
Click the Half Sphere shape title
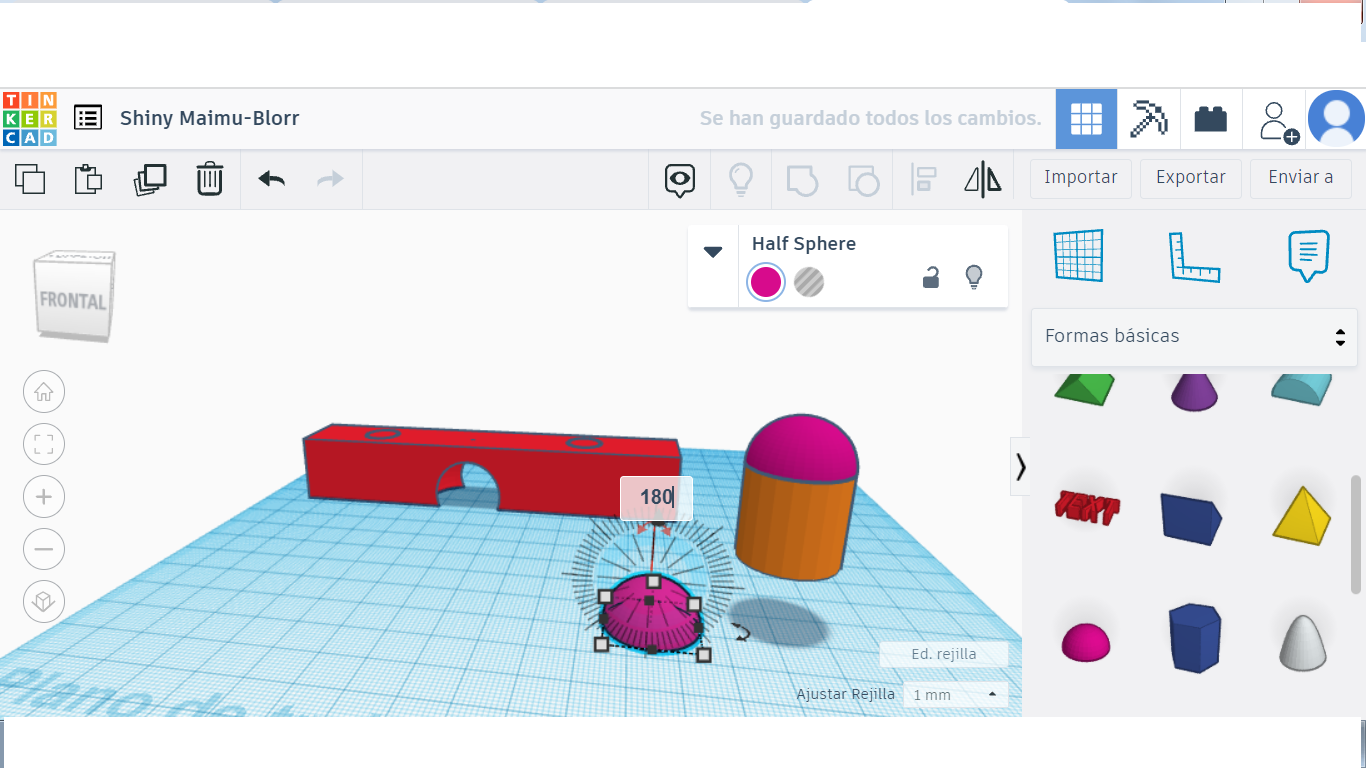coord(804,244)
